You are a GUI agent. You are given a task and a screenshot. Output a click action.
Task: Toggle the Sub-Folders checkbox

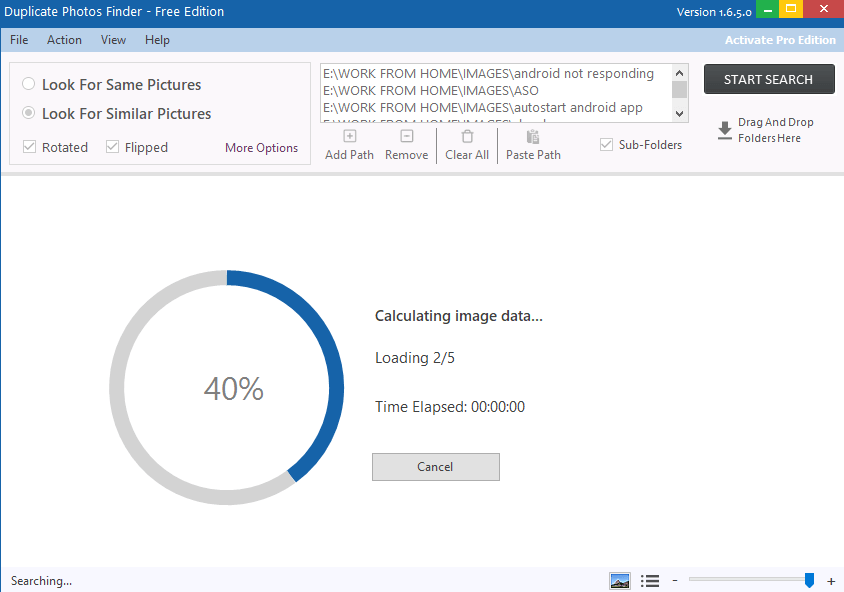(x=607, y=144)
